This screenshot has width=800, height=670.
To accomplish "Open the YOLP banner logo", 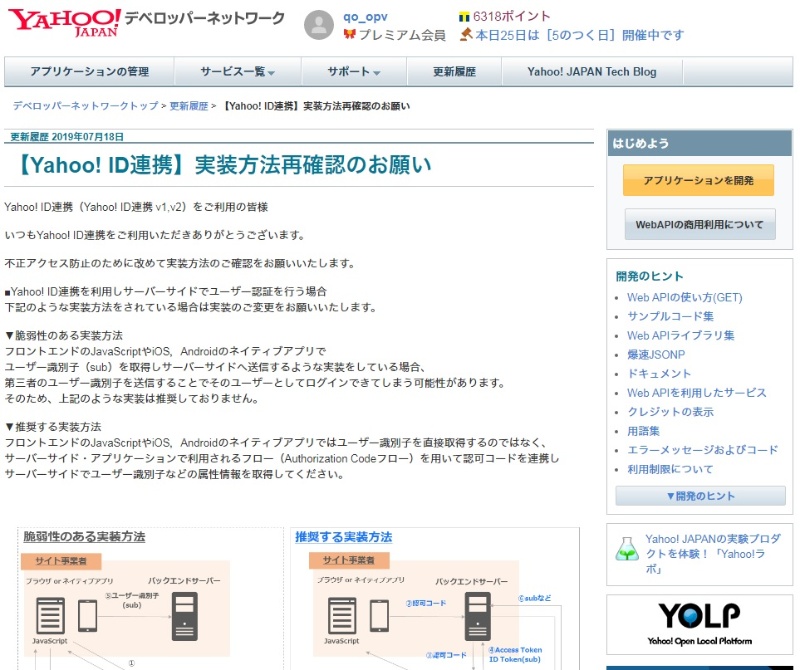I will pos(699,623).
